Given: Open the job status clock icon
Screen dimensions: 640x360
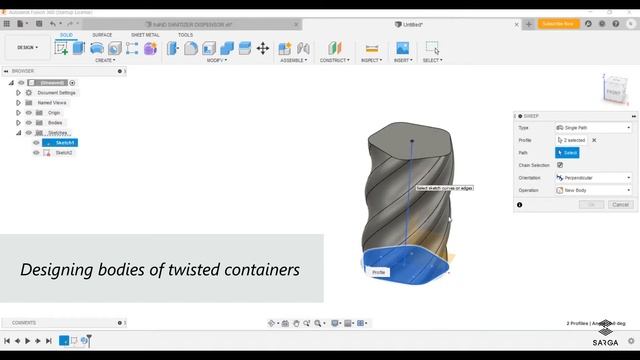Looking at the screenshot, I should [588, 24].
